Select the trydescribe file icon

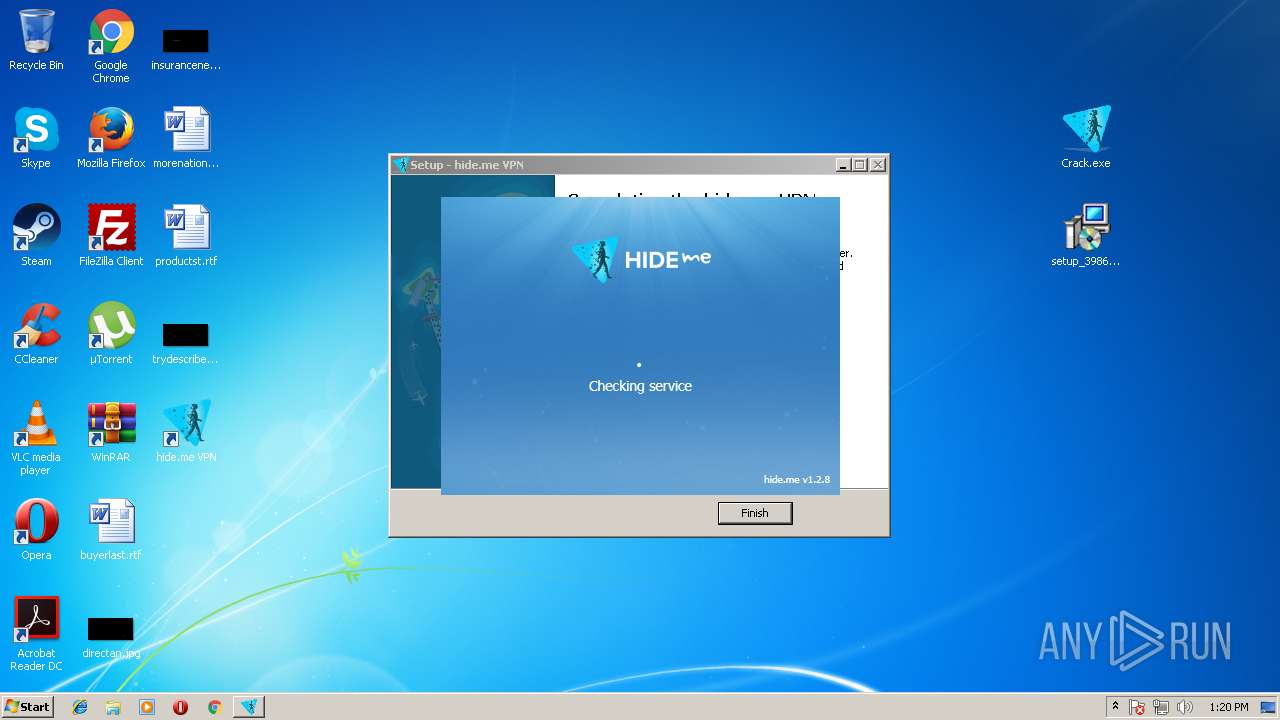pos(186,343)
